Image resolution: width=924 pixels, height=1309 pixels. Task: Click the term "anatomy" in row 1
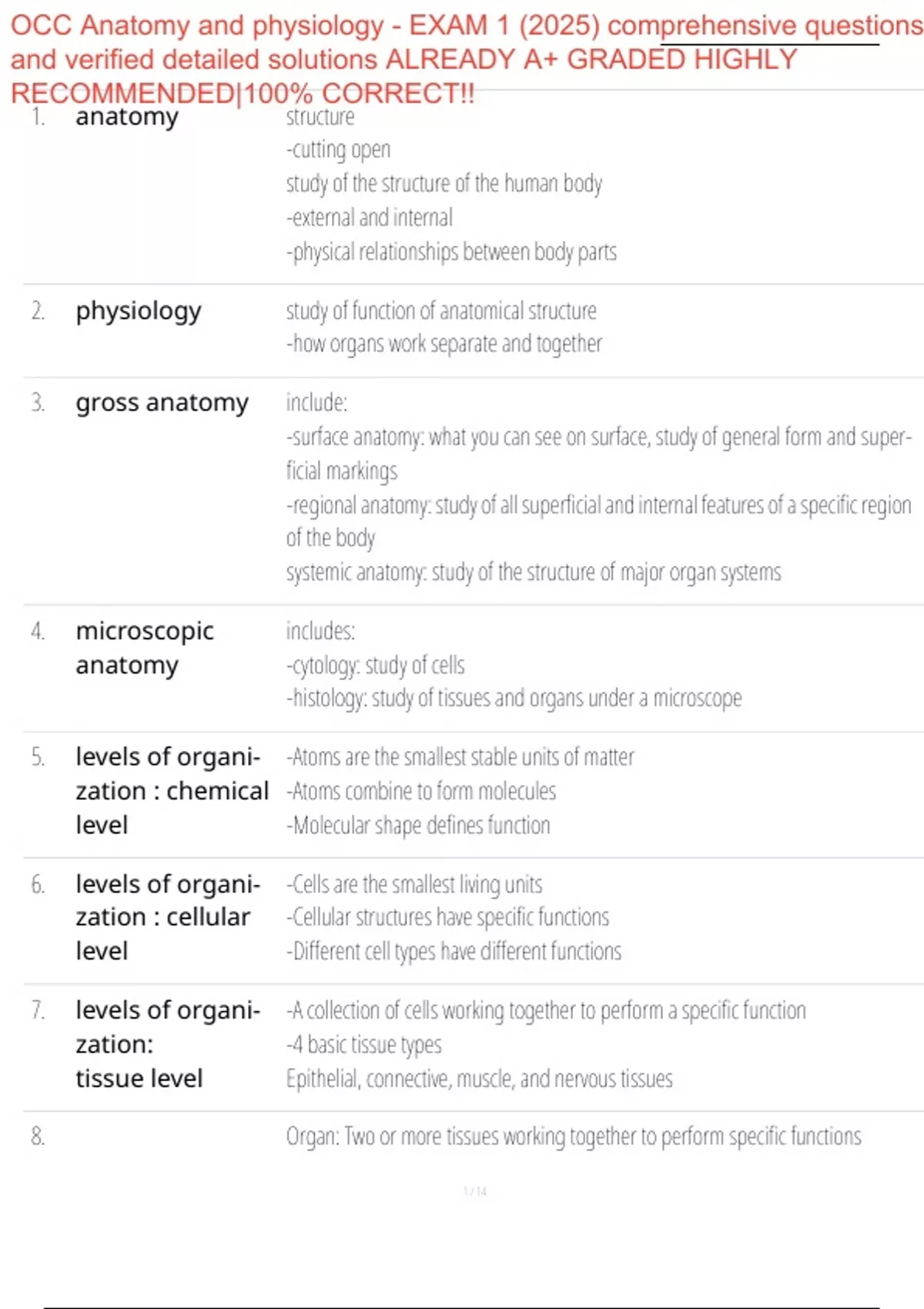(127, 117)
